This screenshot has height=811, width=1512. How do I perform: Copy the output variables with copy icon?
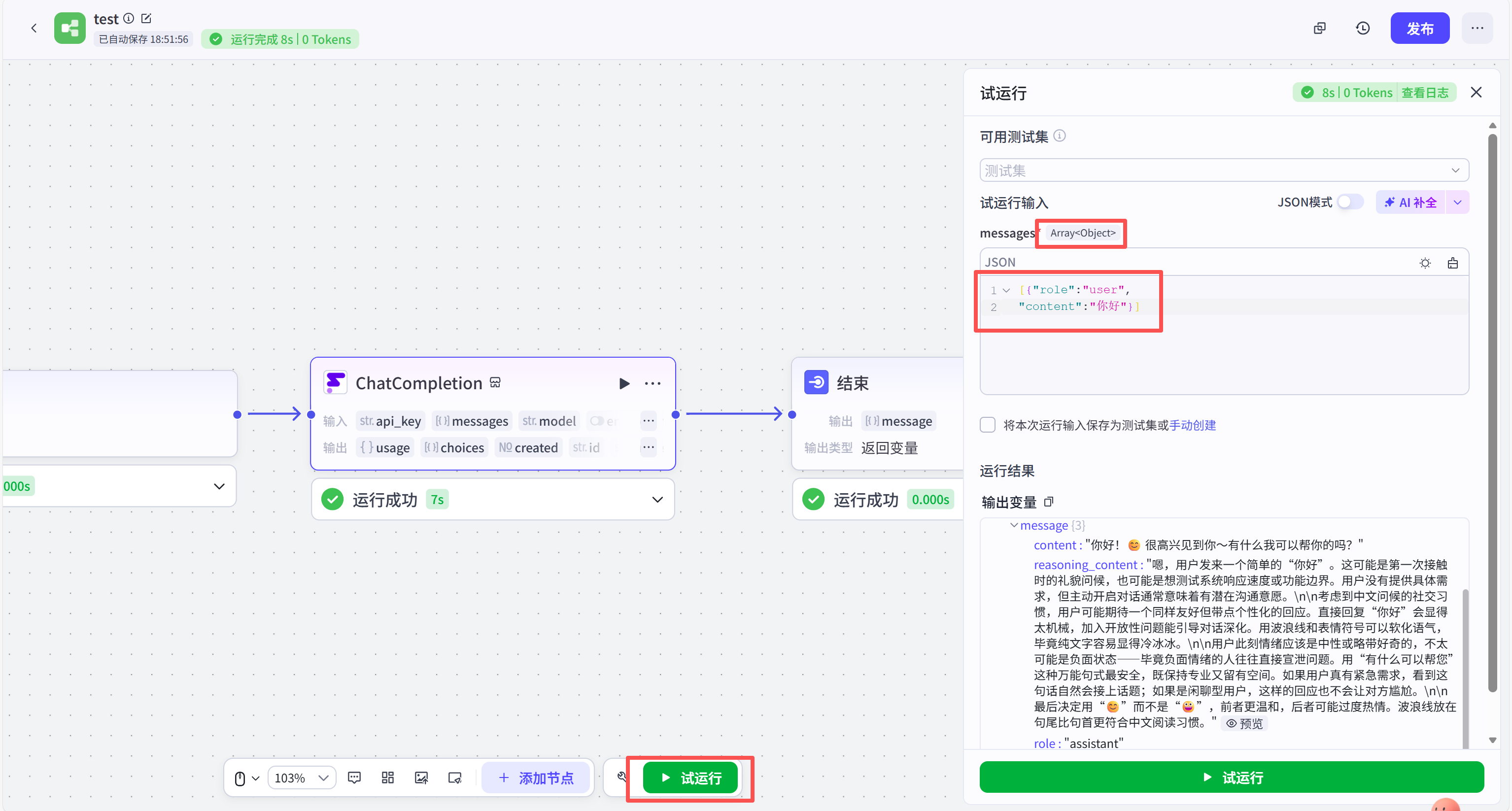[x=1049, y=502]
